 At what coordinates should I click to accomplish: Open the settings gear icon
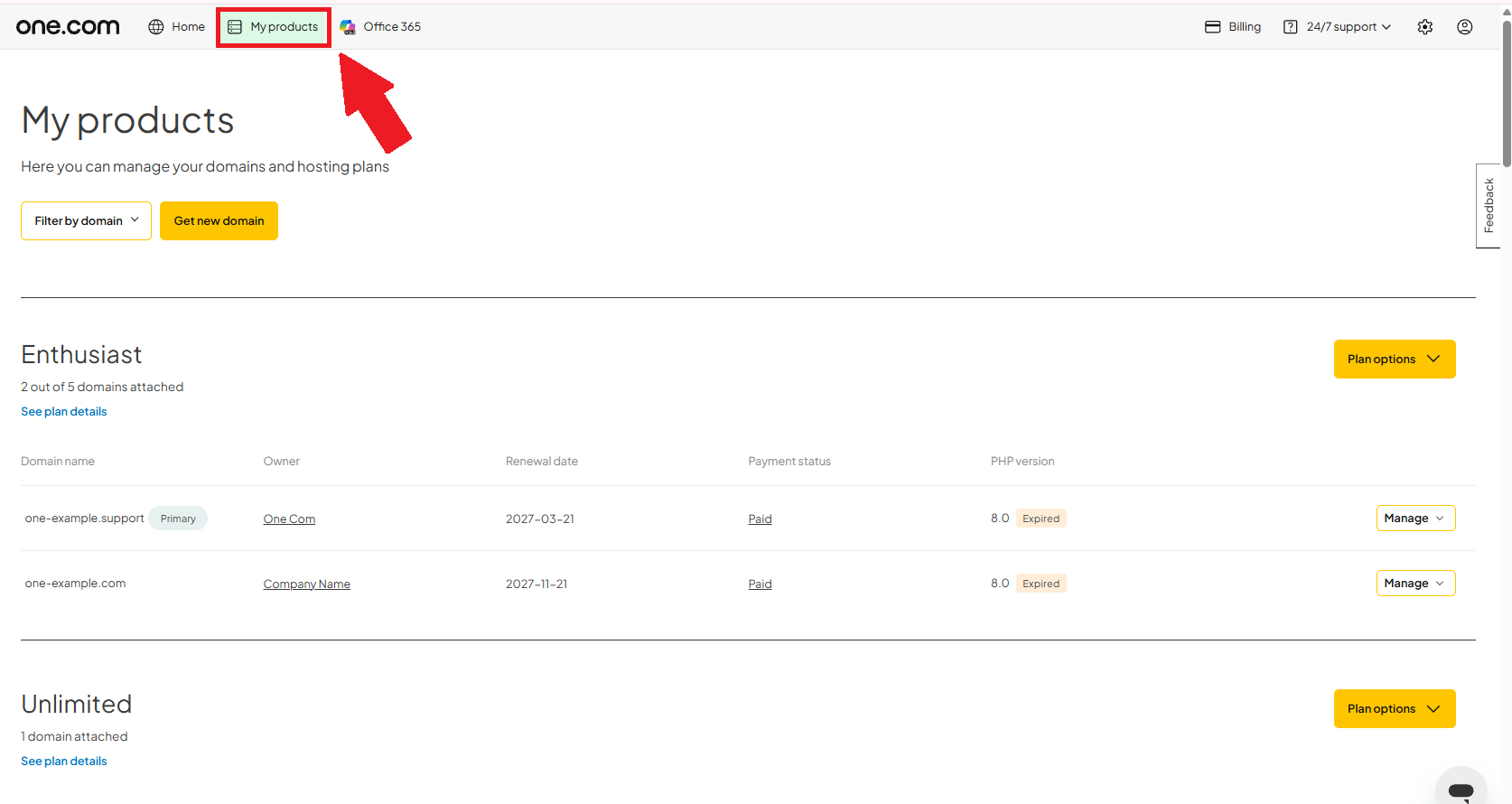1425,27
